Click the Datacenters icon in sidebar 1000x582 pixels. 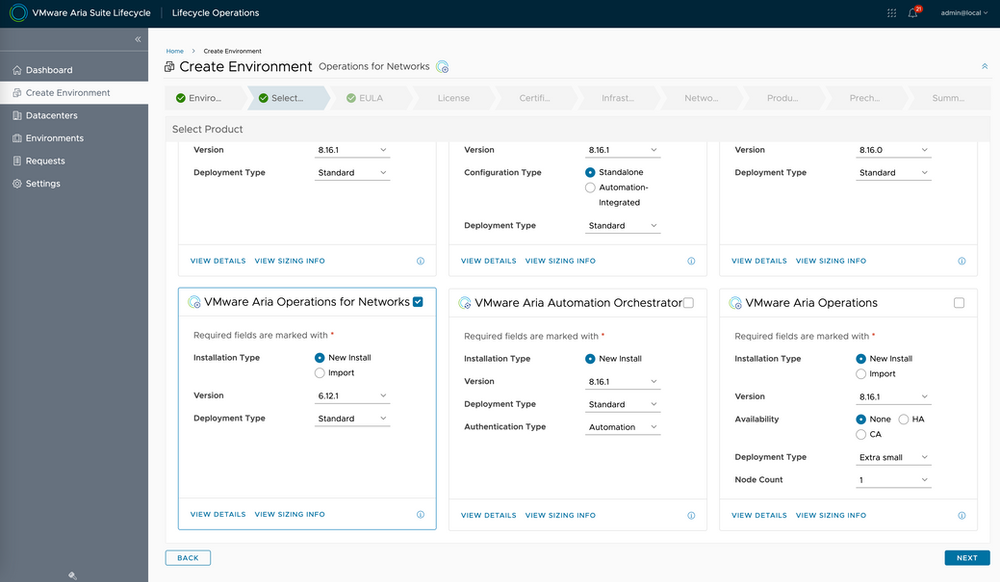click(17, 115)
